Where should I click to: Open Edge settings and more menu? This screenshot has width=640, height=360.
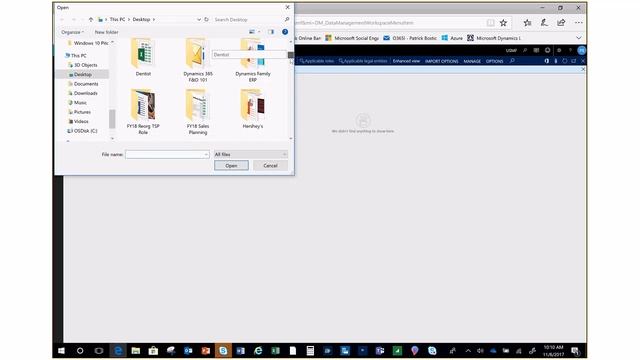pyautogui.click(x=579, y=23)
